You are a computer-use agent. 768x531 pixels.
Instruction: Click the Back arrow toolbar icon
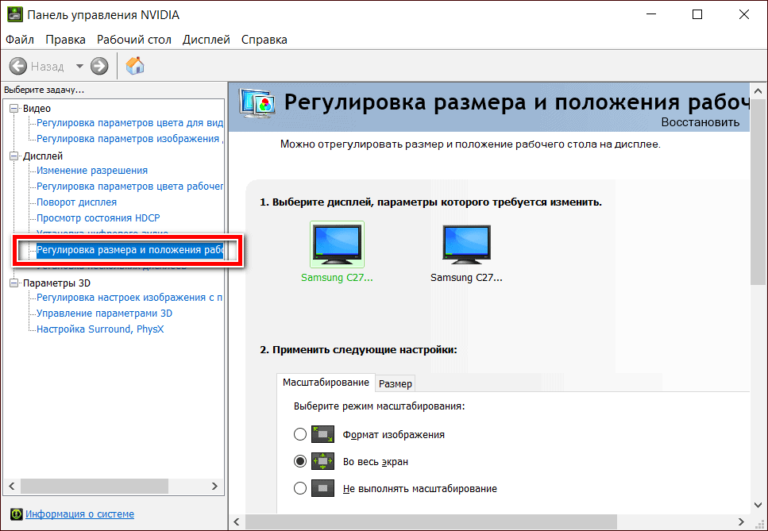(18, 66)
